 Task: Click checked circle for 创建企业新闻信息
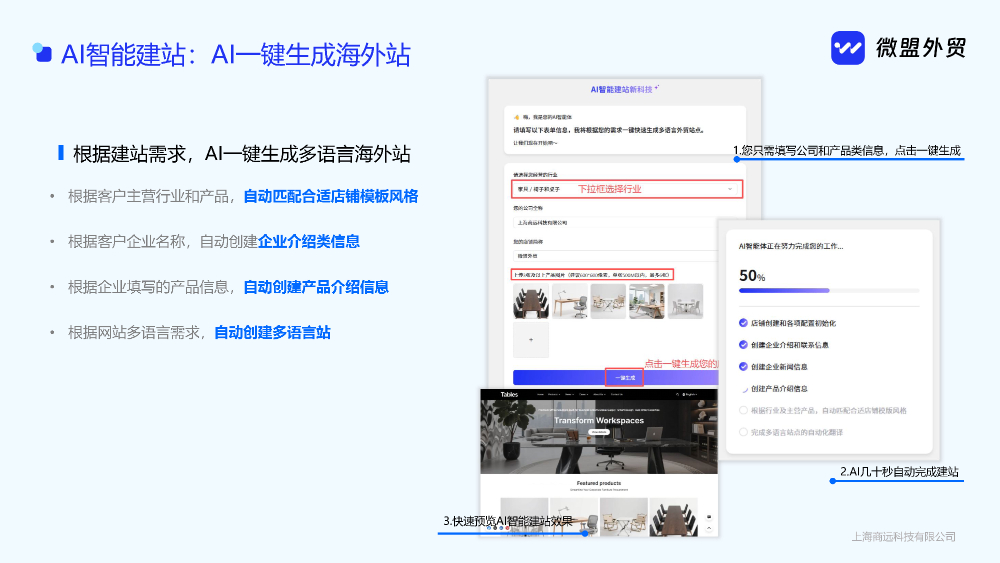[743, 367]
